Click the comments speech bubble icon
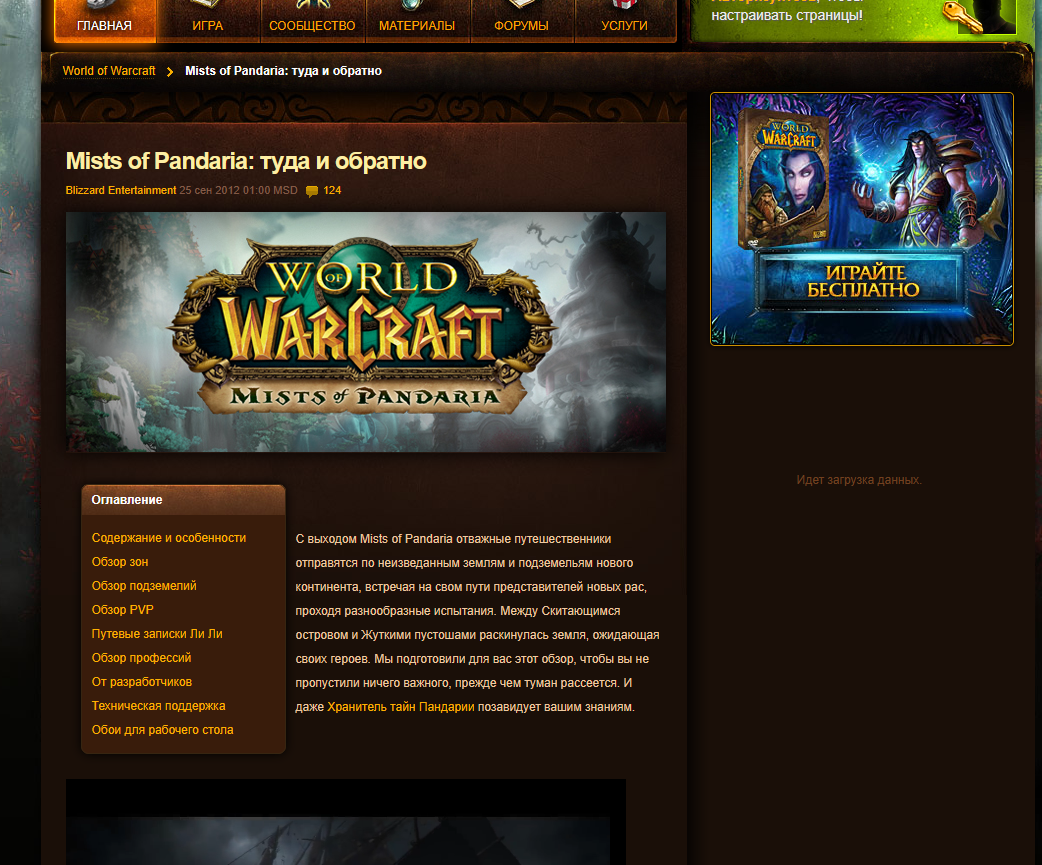 pyautogui.click(x=312, y=191)
